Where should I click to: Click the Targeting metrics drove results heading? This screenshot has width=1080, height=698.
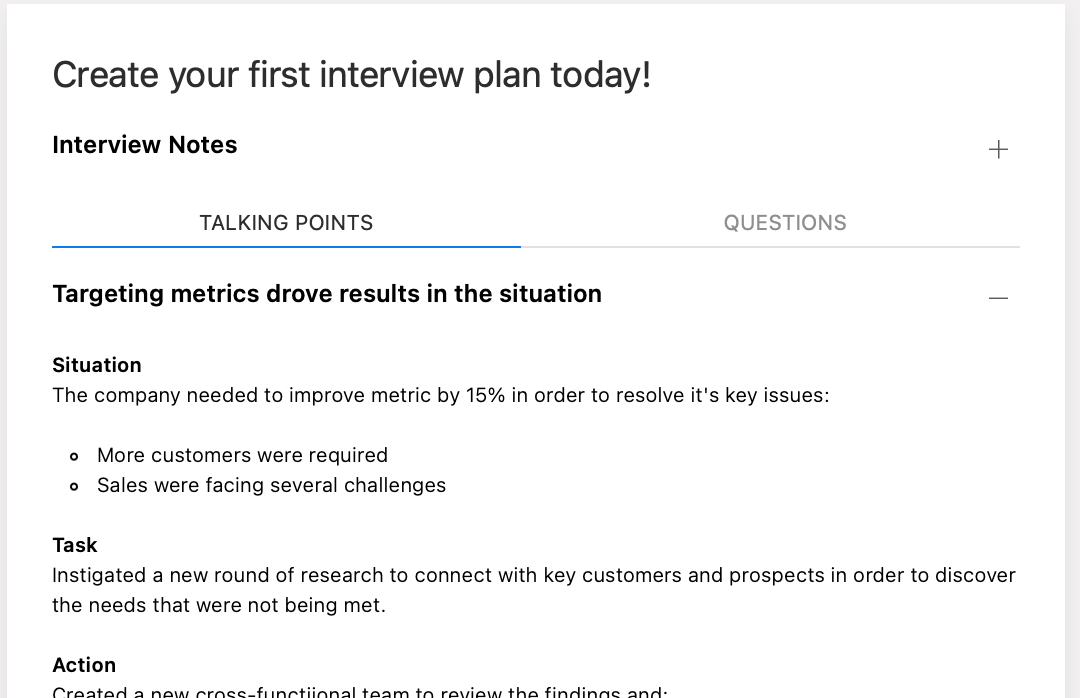click(x=327, y=294)
